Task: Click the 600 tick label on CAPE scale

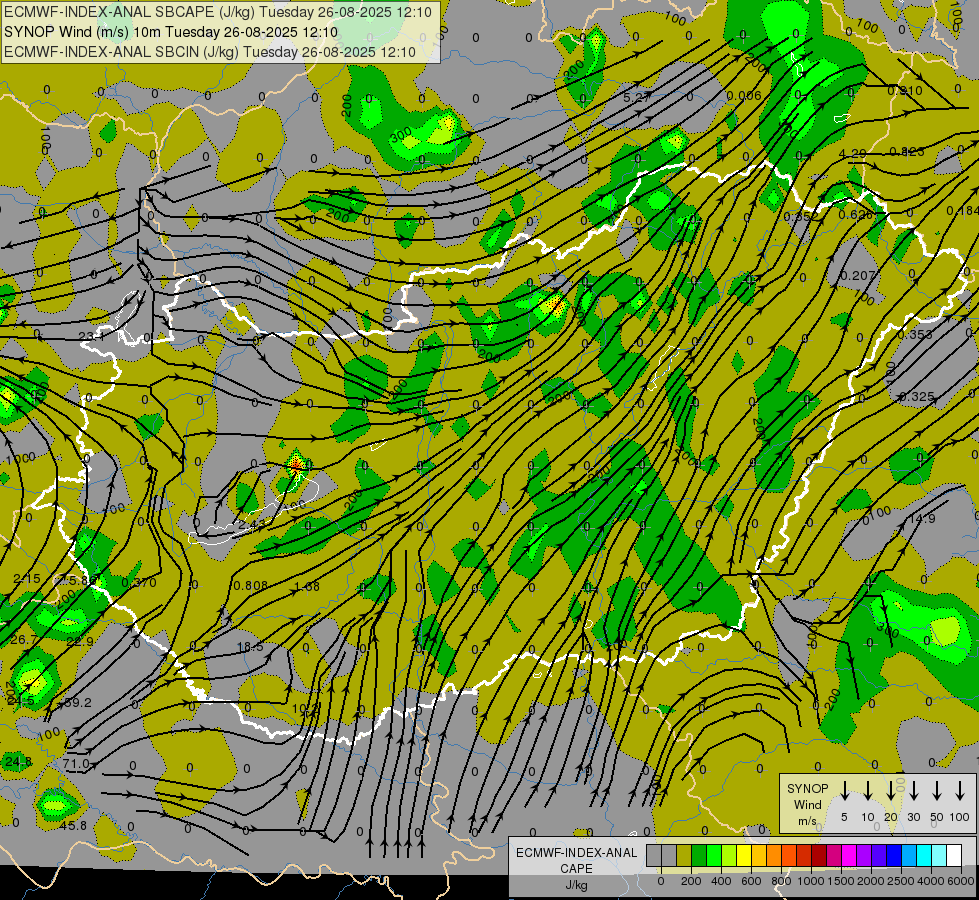Action: (751, 881)
